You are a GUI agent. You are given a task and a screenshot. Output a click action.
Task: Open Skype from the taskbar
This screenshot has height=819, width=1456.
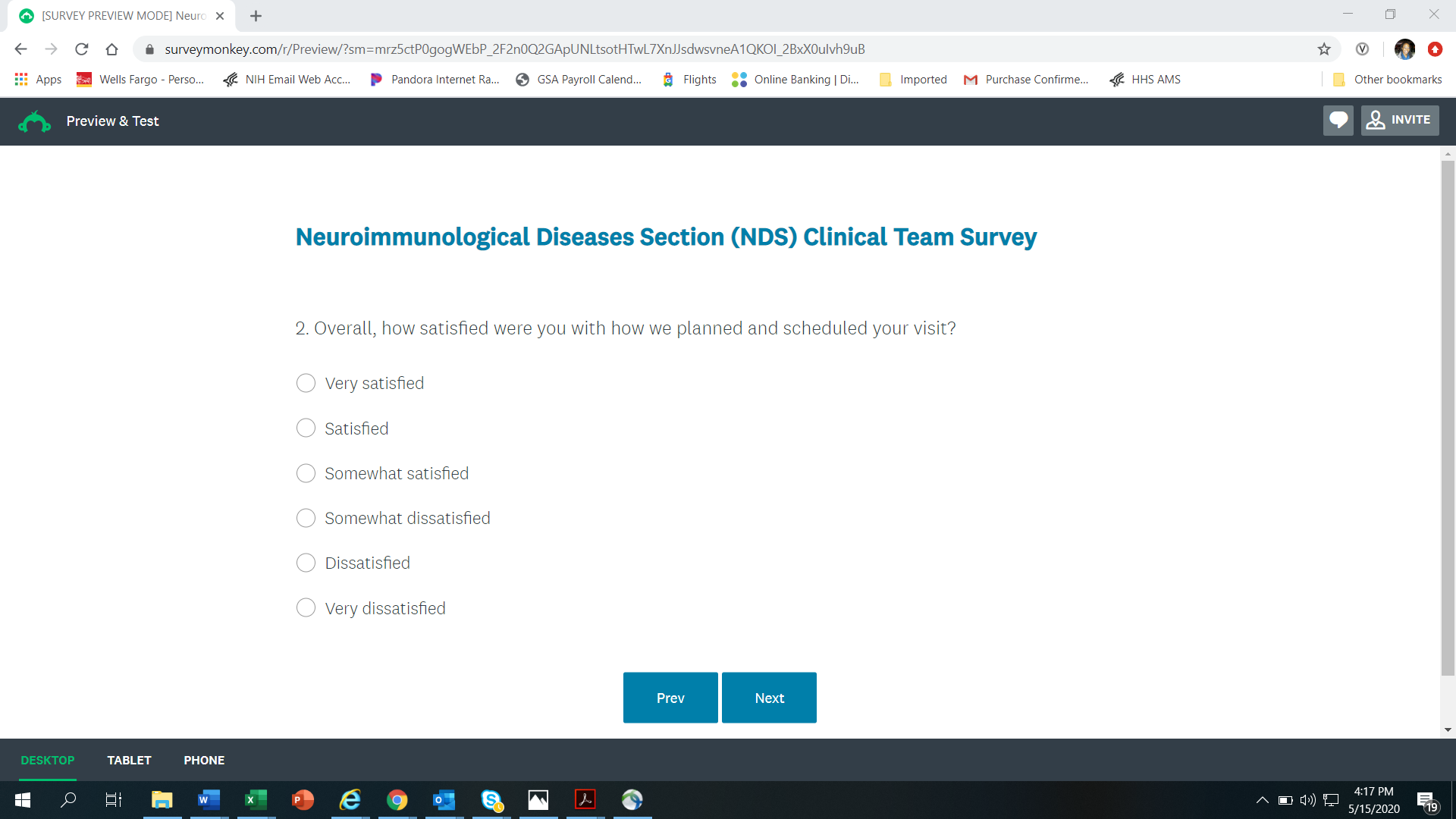(x=491, y=800)
